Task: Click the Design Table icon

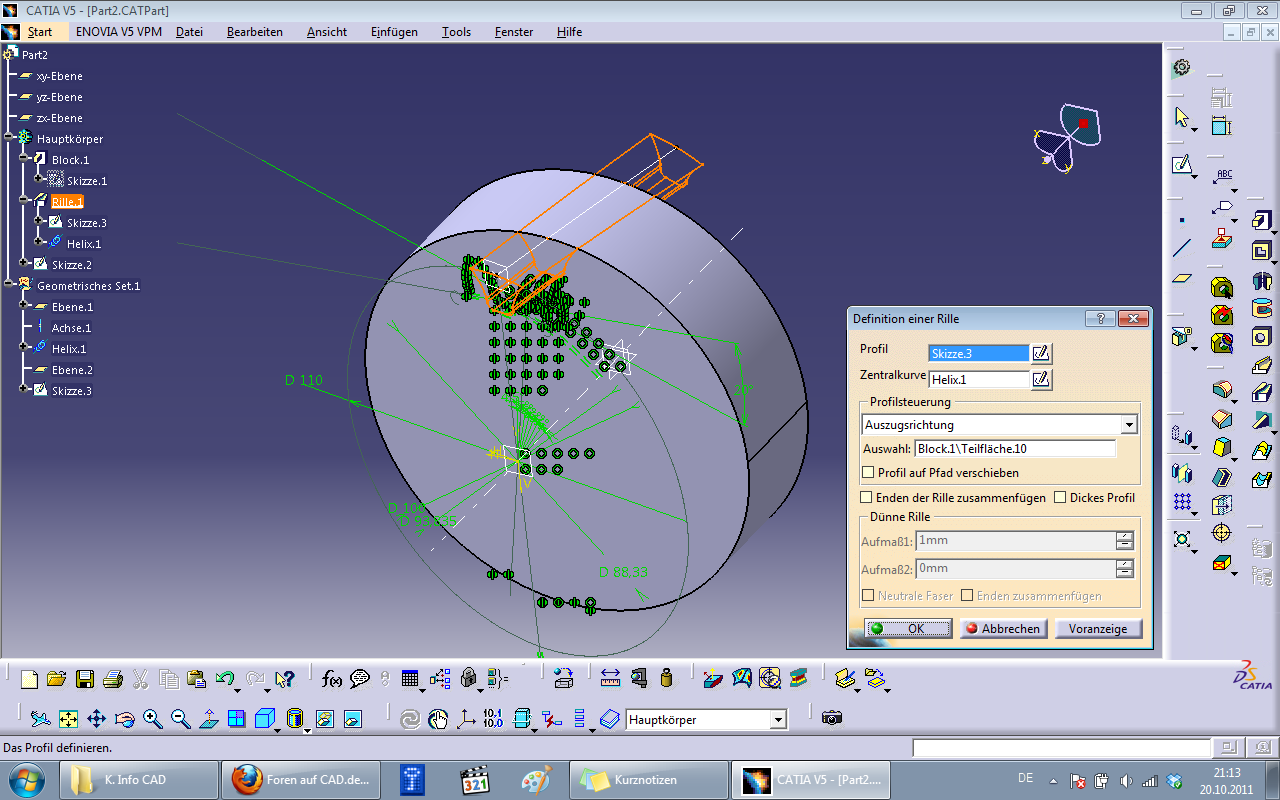Action: click(410, 680)
